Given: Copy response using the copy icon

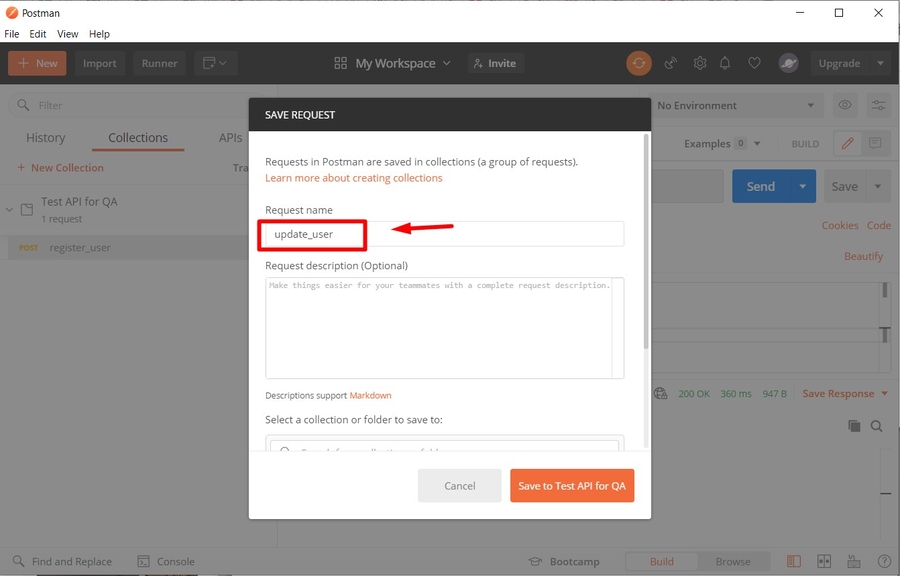Looking at the screenshot, I should coord(855,425).
